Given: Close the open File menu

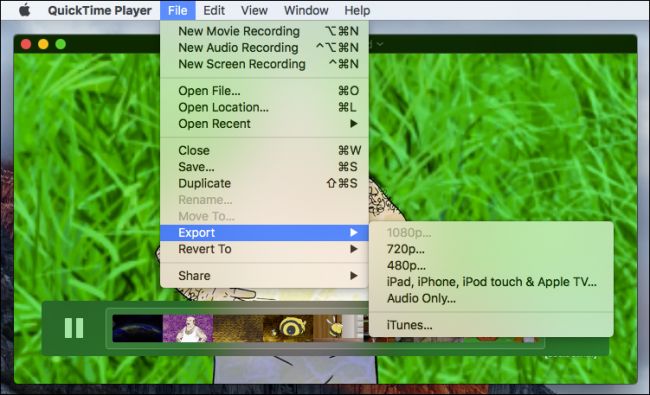Looking at the screenshot, I should [177, 10].
